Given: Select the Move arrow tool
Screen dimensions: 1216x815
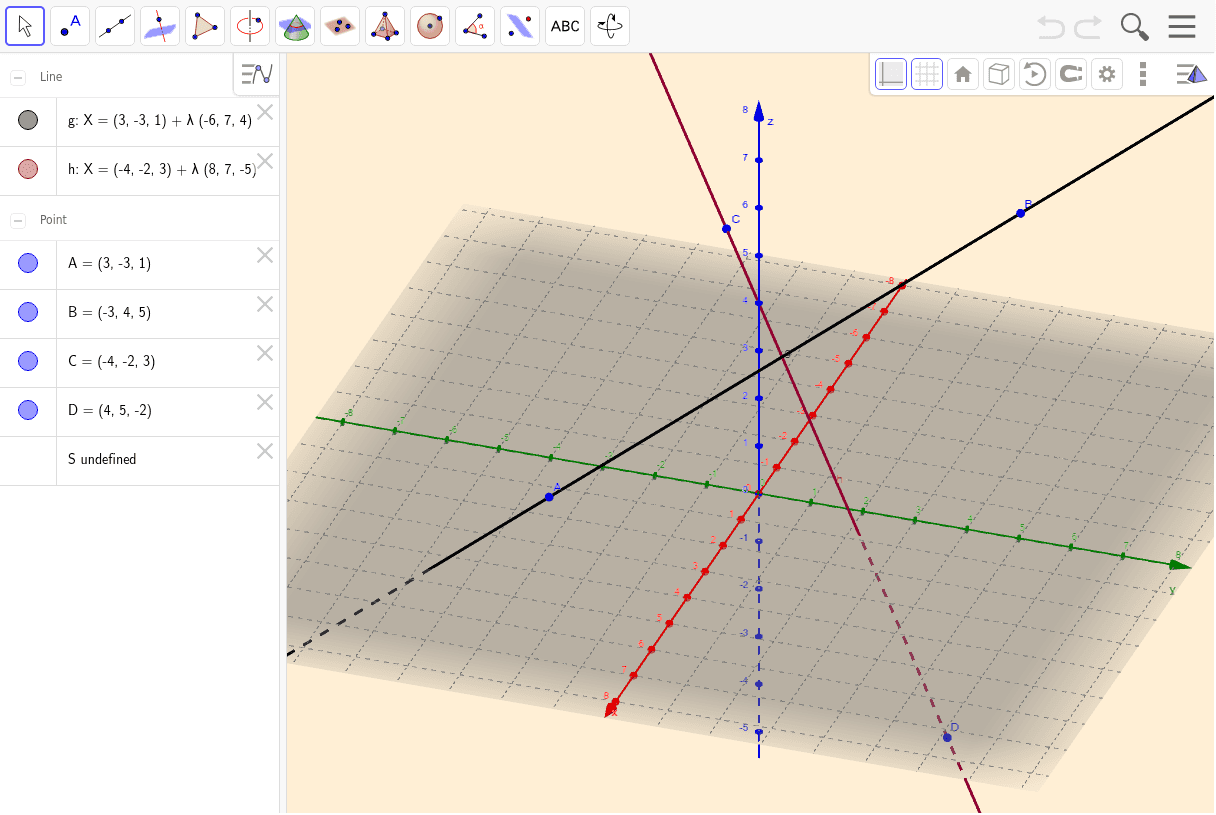Looking at the screenshot, I should click(x=25, y=26).
